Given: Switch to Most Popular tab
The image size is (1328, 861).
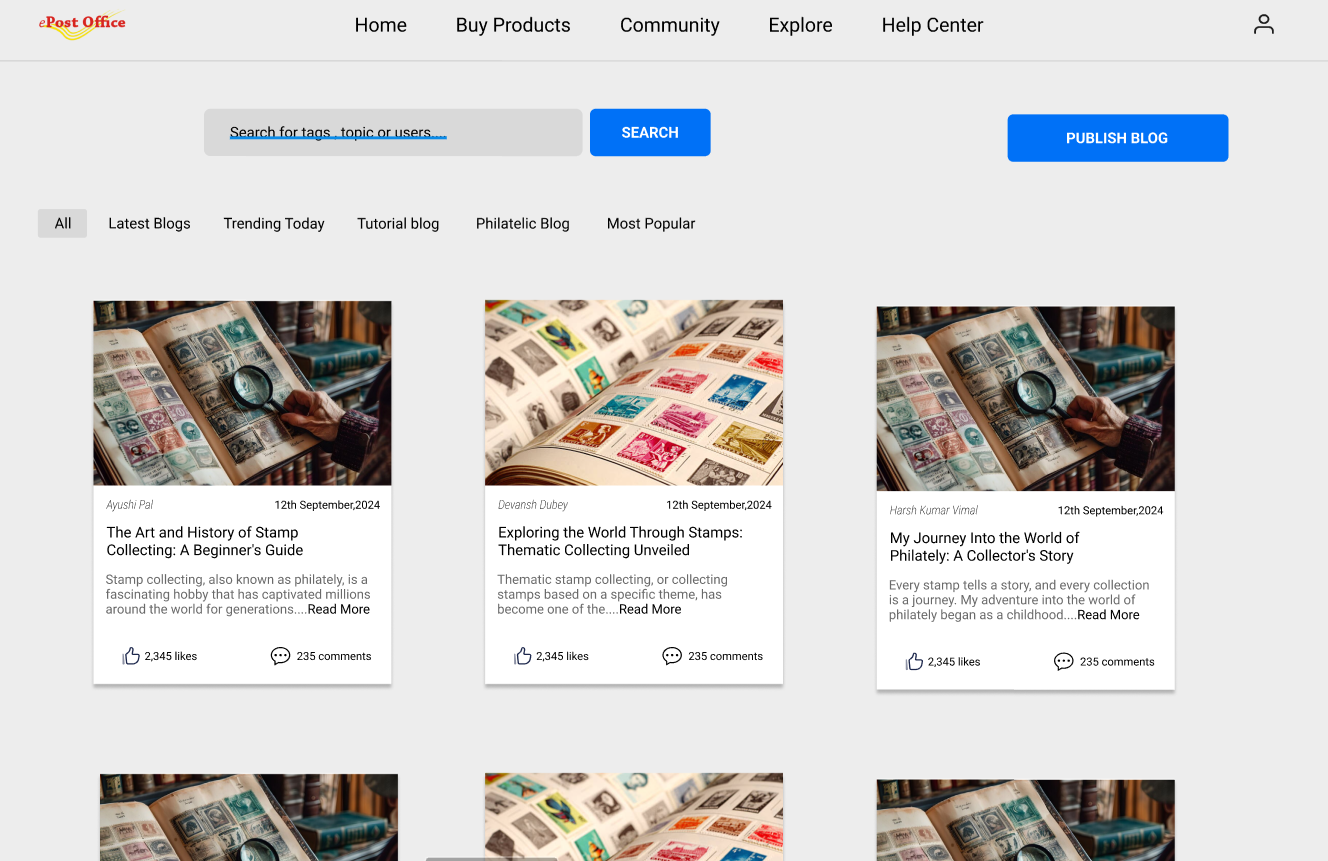Looking at the screenshot, I should click(651, 223).
